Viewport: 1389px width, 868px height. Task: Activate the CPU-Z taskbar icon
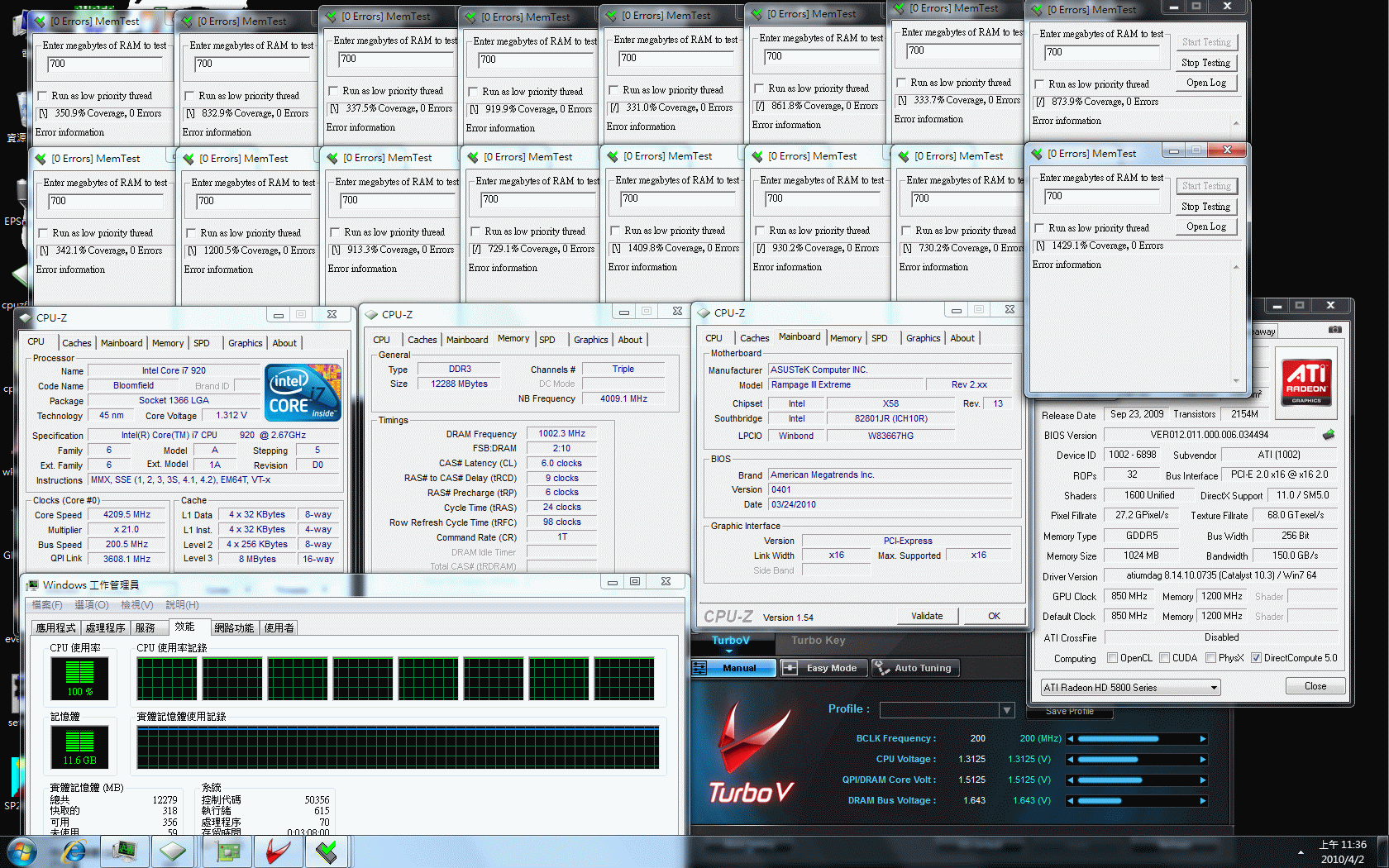tap(174, 851)
